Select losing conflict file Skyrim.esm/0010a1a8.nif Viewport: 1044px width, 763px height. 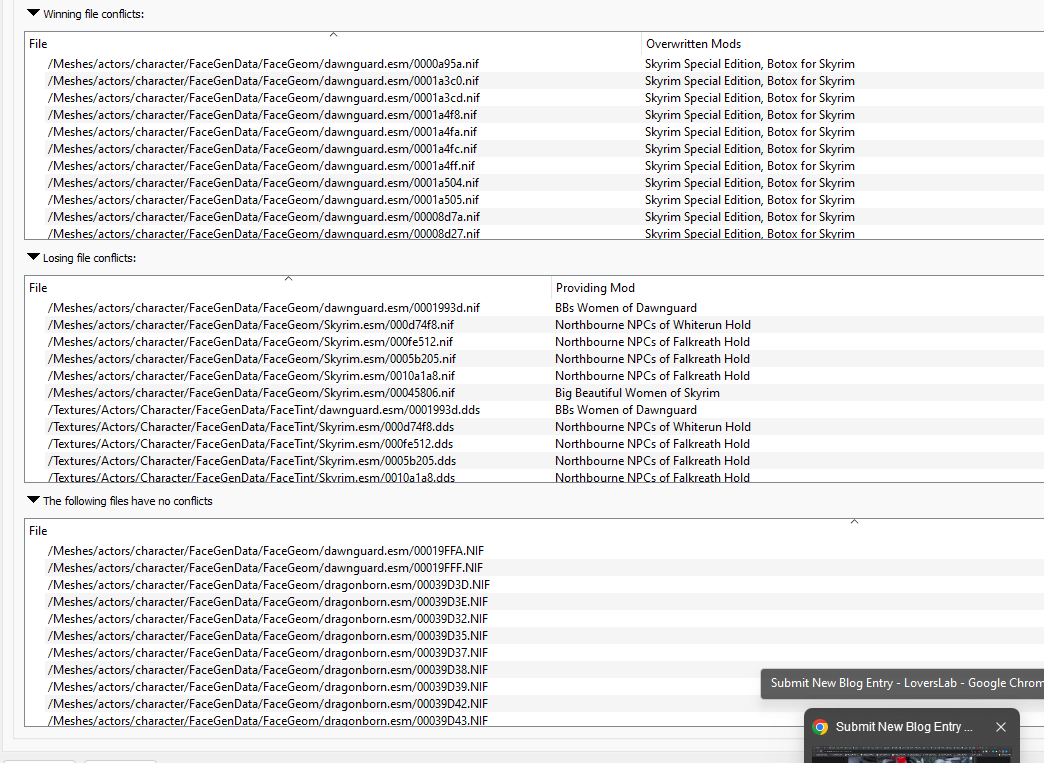coord(251,376)
